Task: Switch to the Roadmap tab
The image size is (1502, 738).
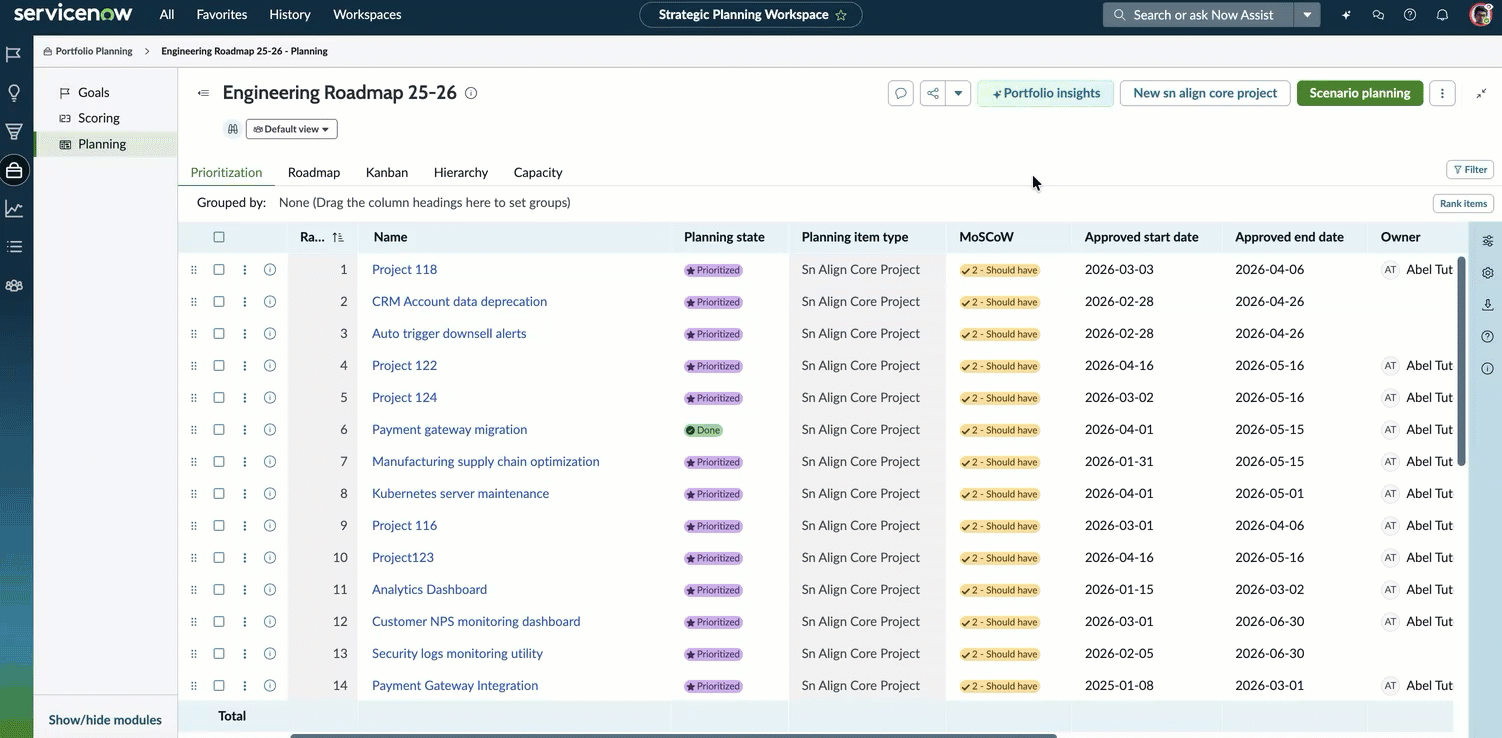Action: point(314,172)
